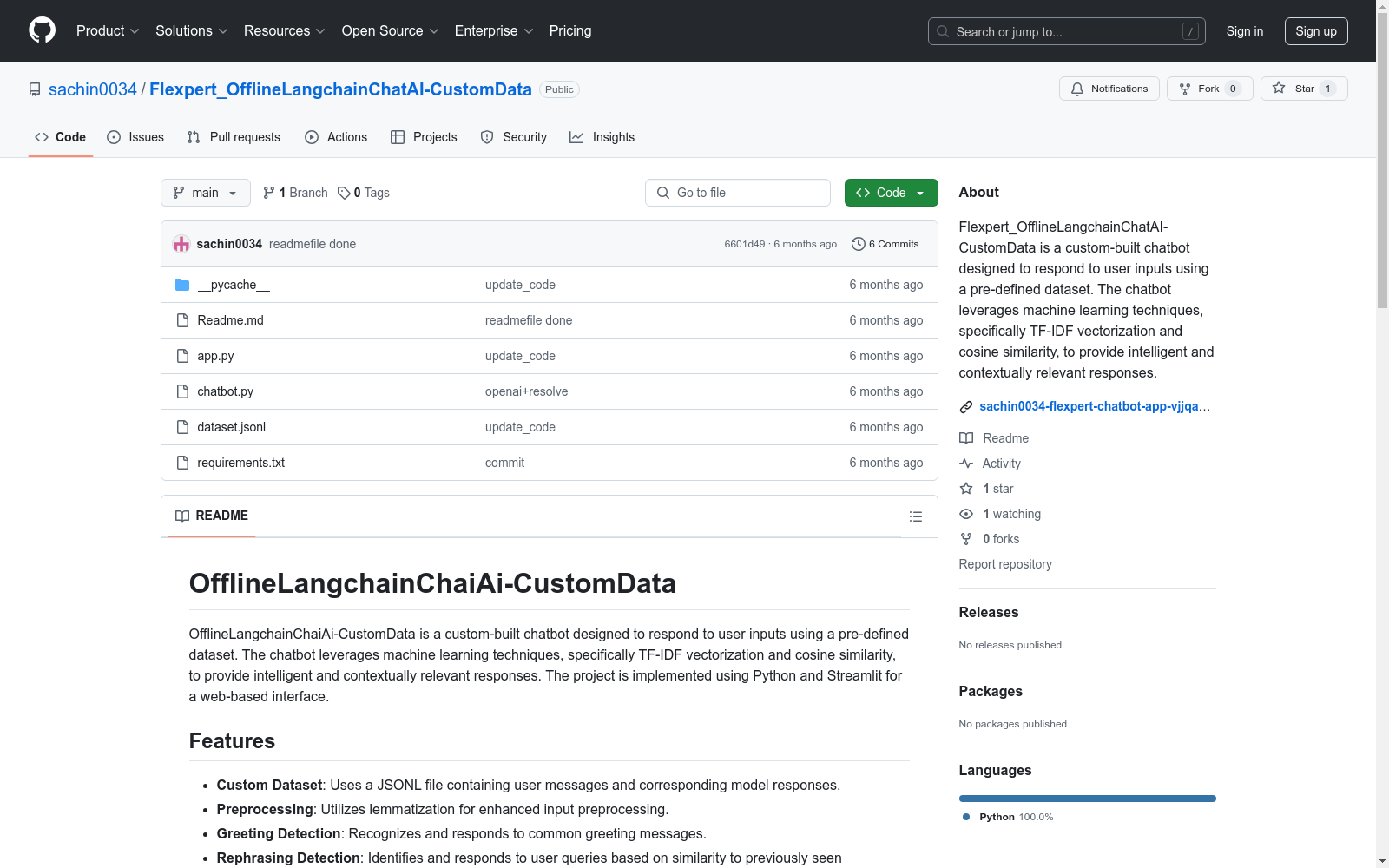This screenshot has width=1389, height=868.
Task: Select the Code tab
Action: coord(61,137)
